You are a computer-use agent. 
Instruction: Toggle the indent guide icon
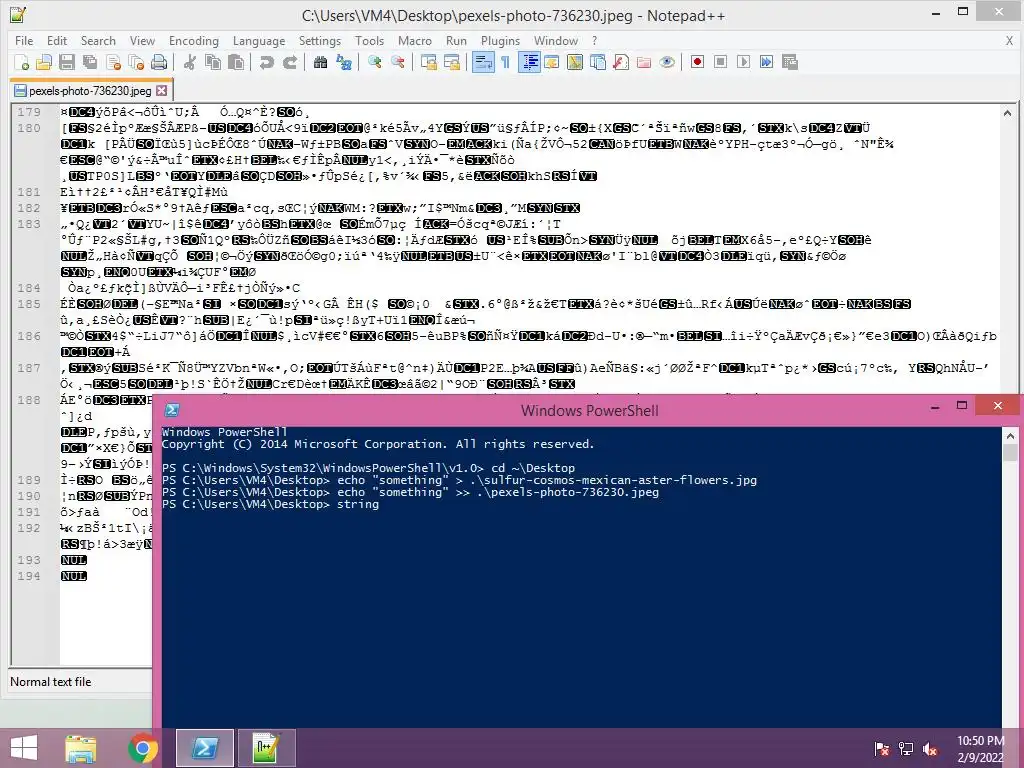530,62
